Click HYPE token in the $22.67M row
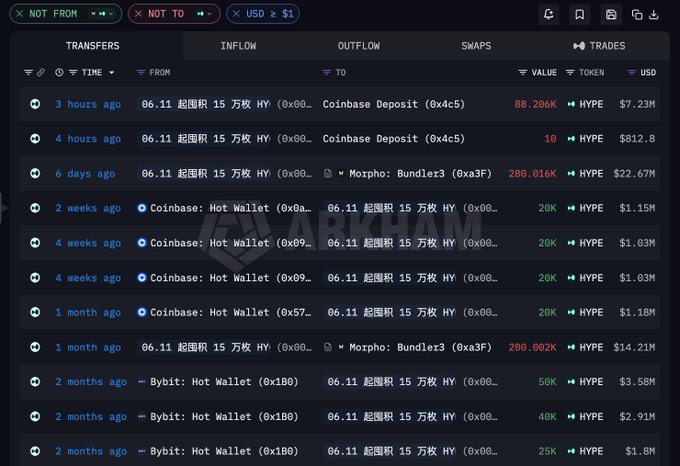This screenshot has height=466, width=680. pos(591,173)
